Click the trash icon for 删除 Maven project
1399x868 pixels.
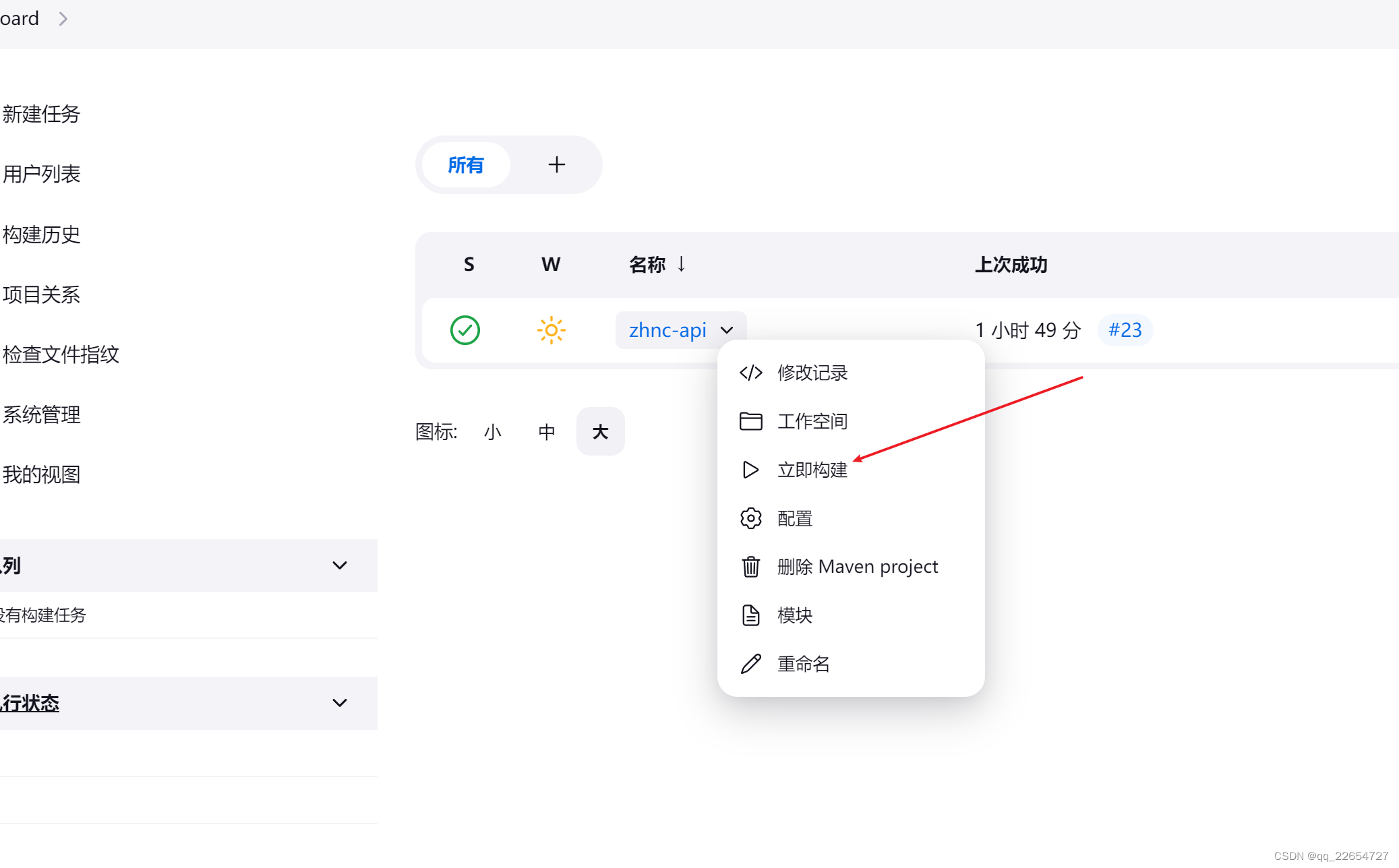click(750, 567)
